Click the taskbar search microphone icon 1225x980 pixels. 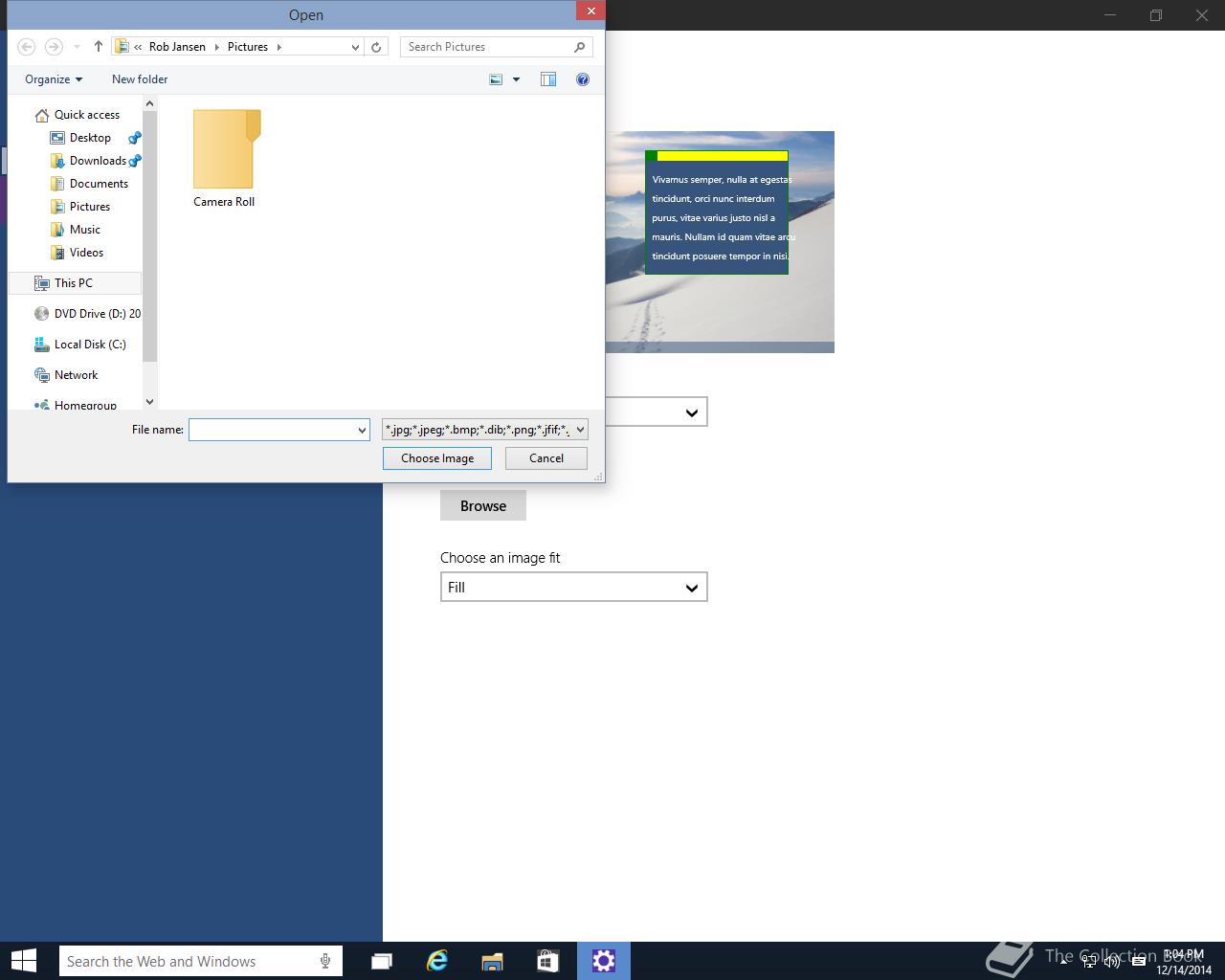(326, 962)
